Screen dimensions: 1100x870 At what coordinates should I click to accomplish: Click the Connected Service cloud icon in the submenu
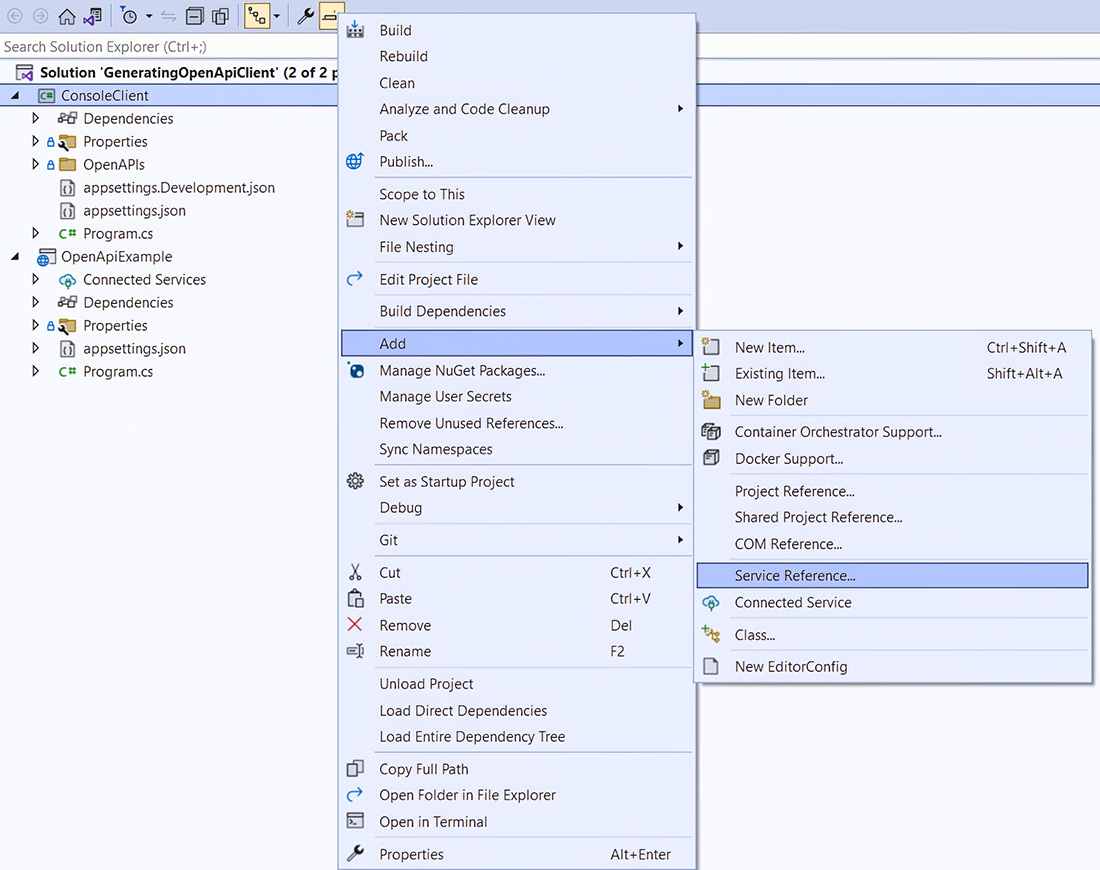click(711, 603)
